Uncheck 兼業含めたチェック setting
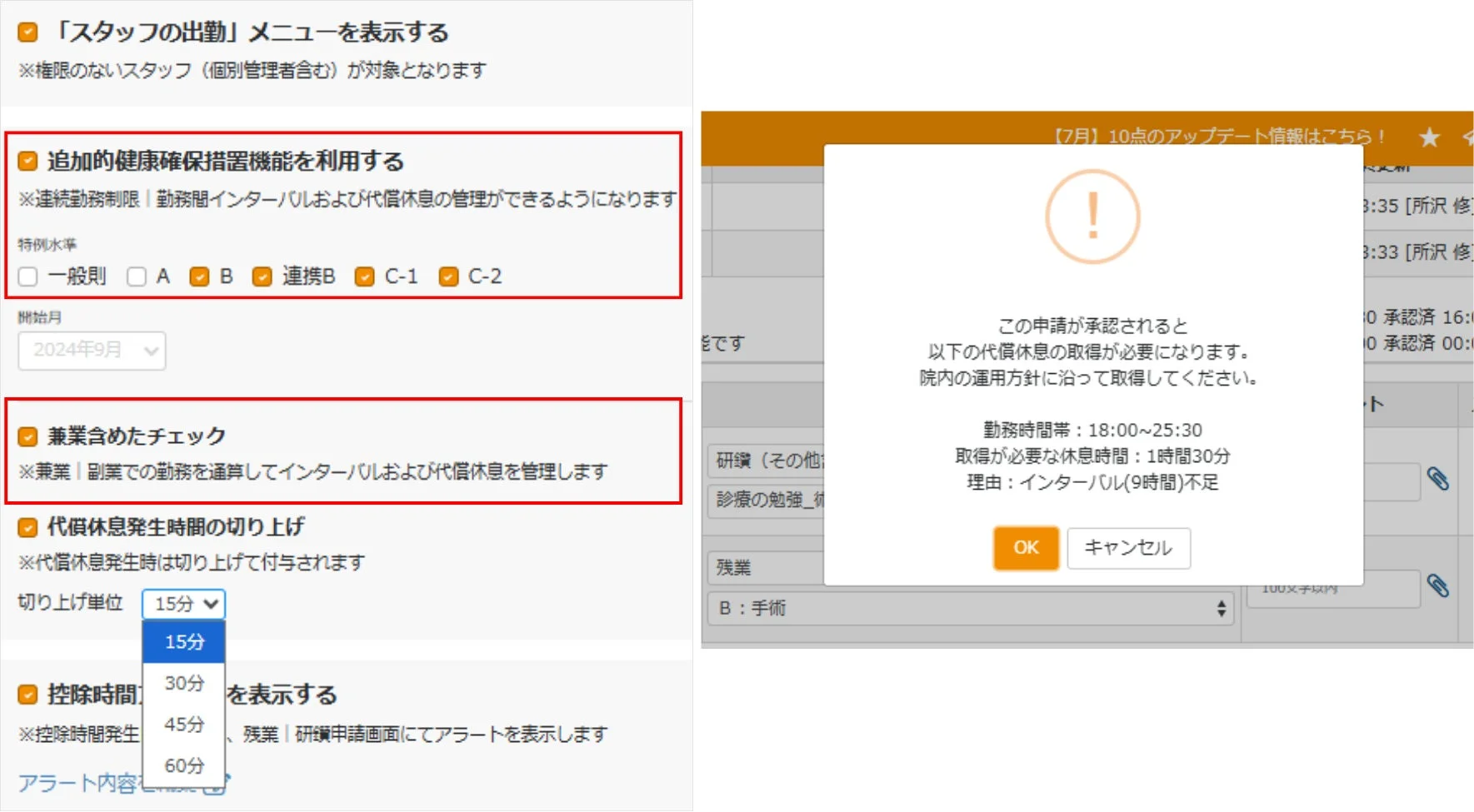The width and height of the screenshot is (1474, 812). (27, 434)
